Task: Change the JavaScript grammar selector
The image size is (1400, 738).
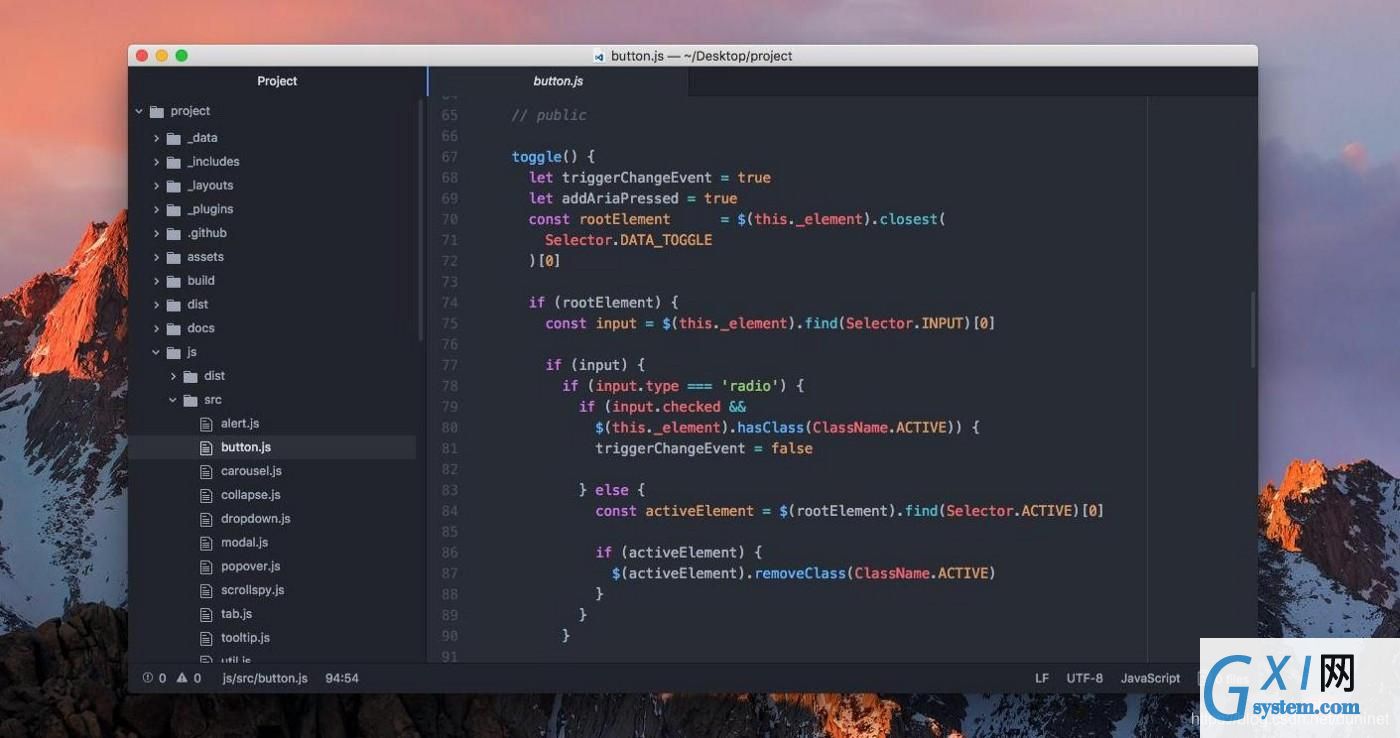Action: tap(1150, 678)
